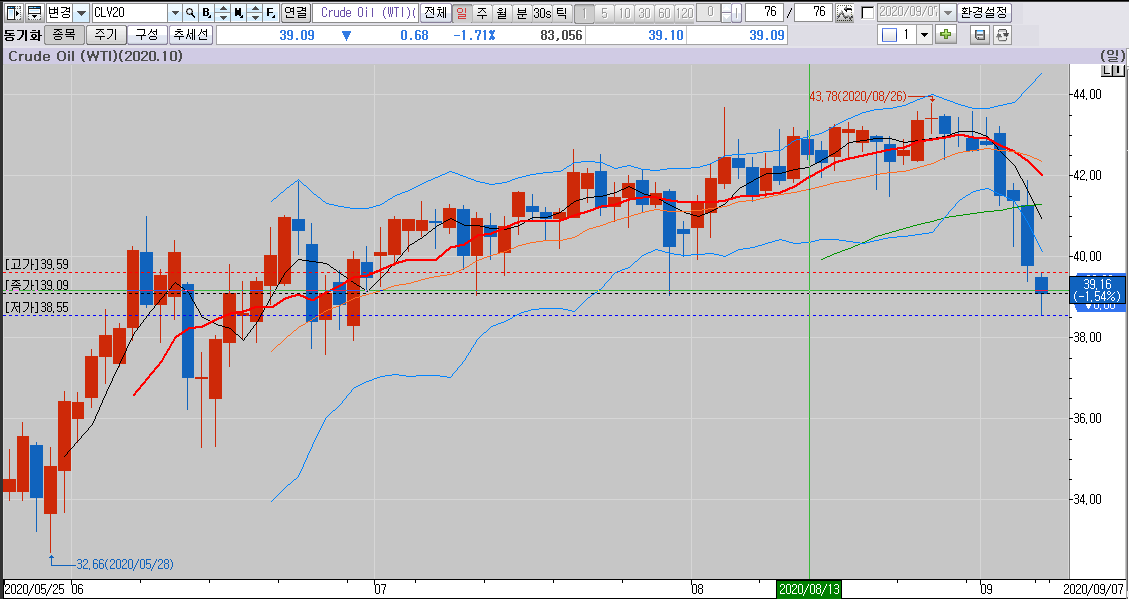Viewport: 1129px width, 599px height.
Task: Select the 10 interval button
Action: point(624,12)
